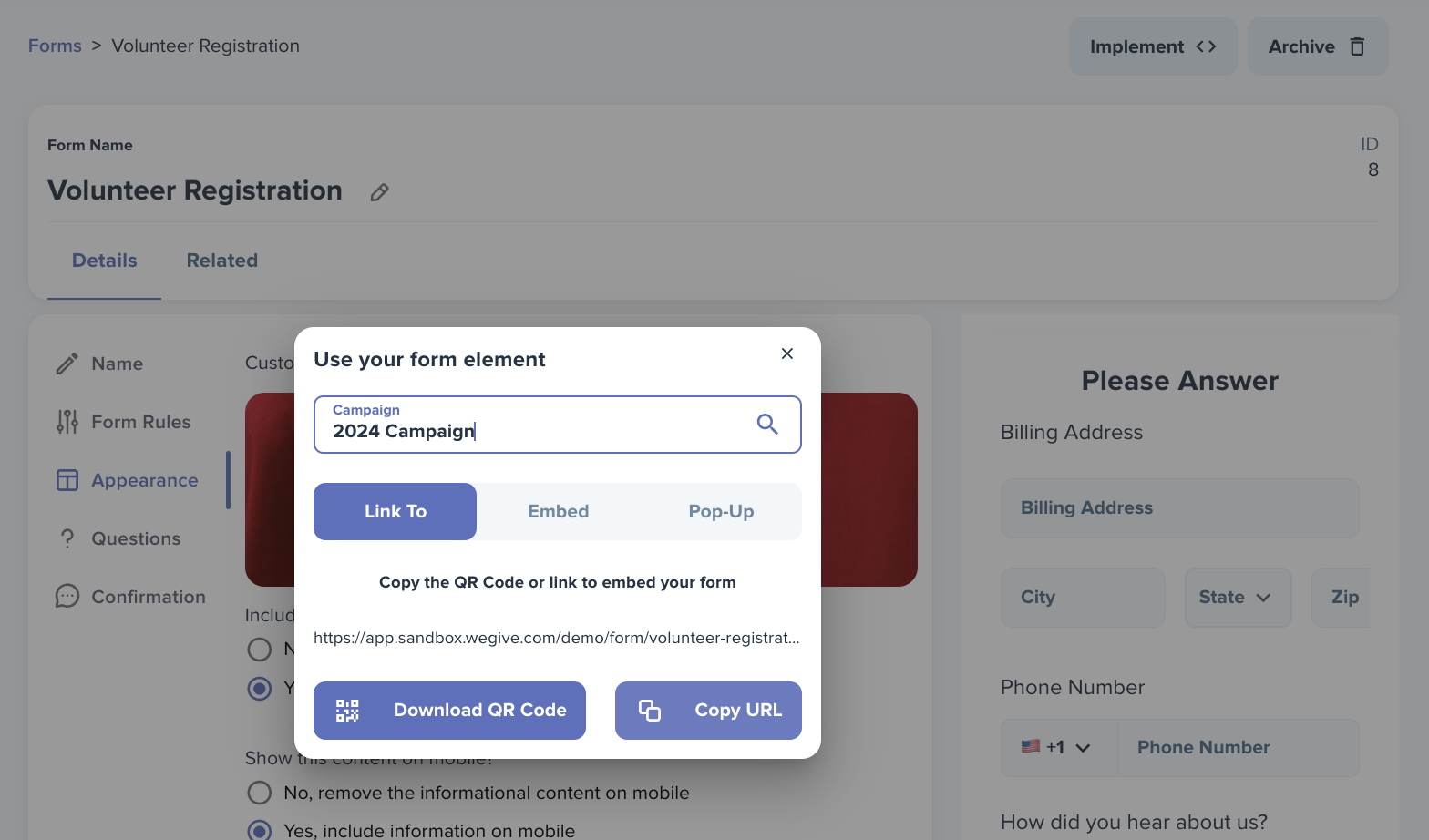1429x840 pixels.
Task: Click the campaign search magnifier icon
Action: (x=767, y=424)
